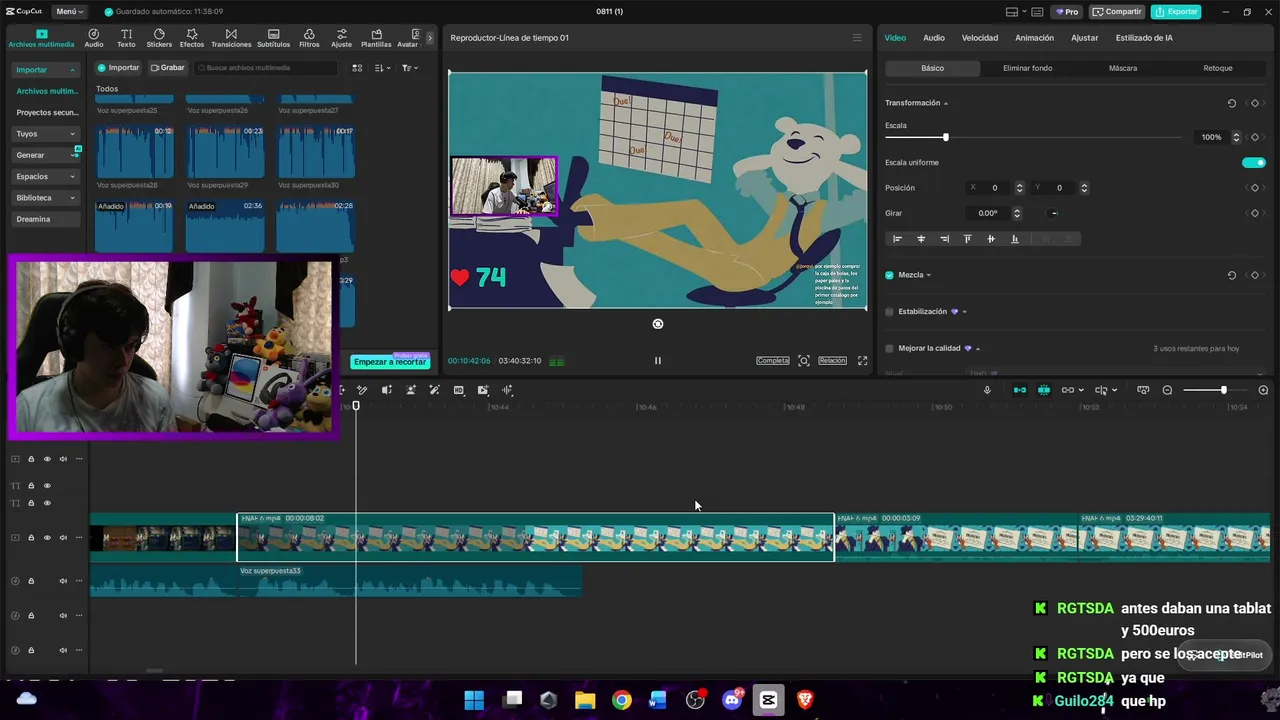The image size is (1280, 720).
Task: Adjust the timeline zoom slider handle
Action: [x=1223, y=390]
